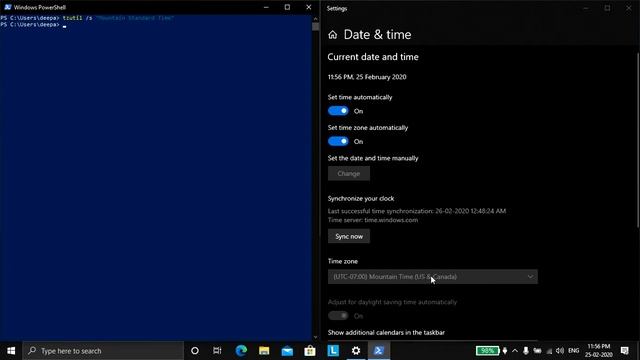This screenshot has height=360, width=640.
Task: Click the '11:56 PM, 25 February 2020' text
Action: [x=367, y=77]
